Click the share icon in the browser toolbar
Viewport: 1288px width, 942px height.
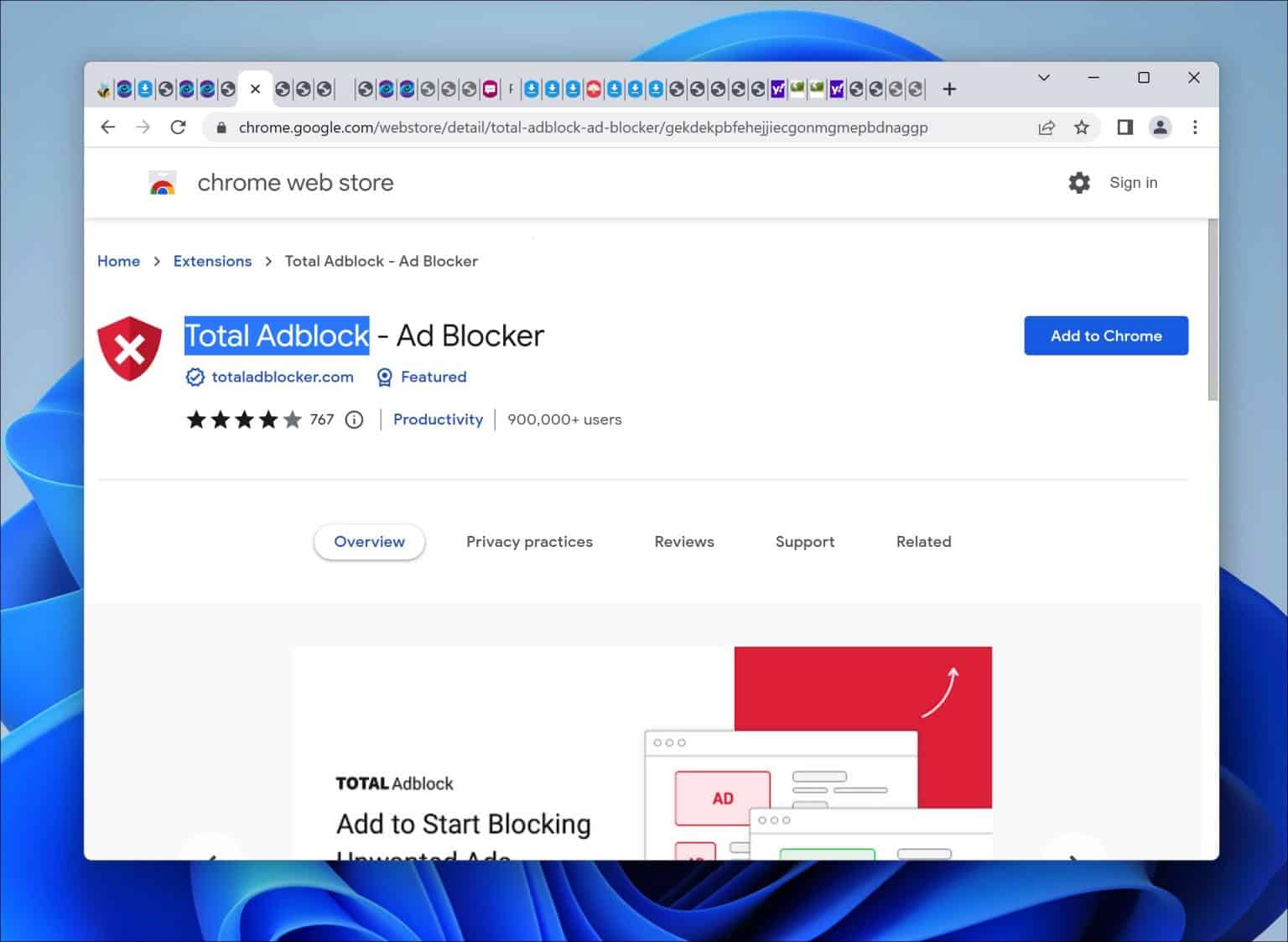[x=1046, y=127]
